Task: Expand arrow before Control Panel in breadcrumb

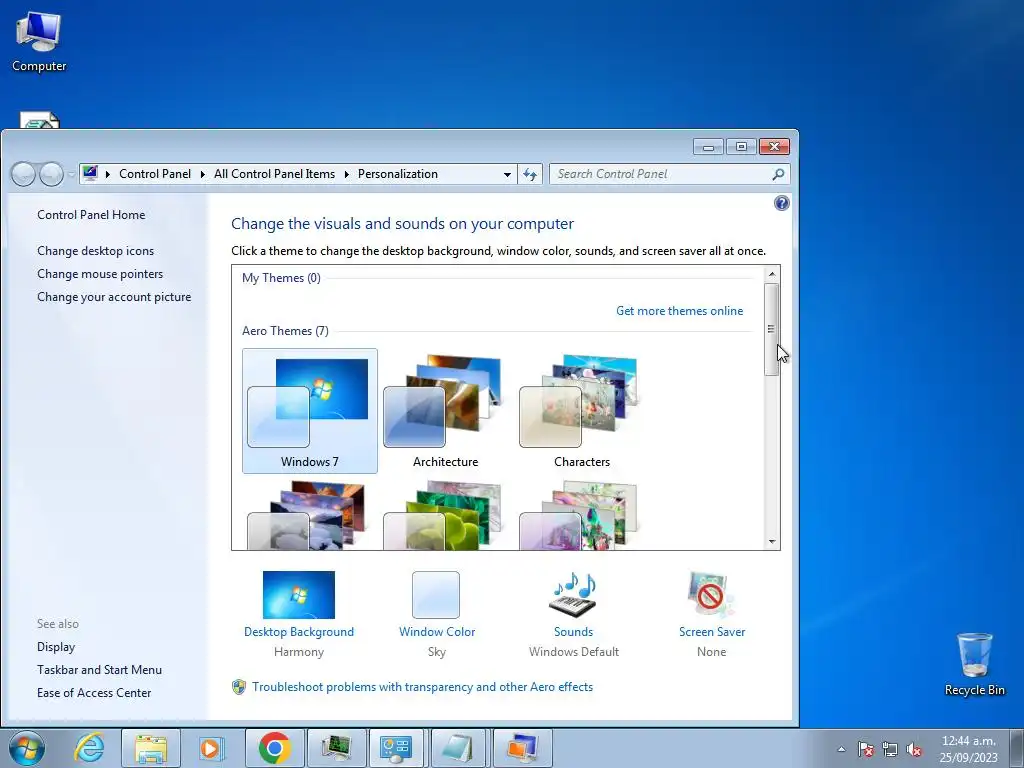Action: 108,174
